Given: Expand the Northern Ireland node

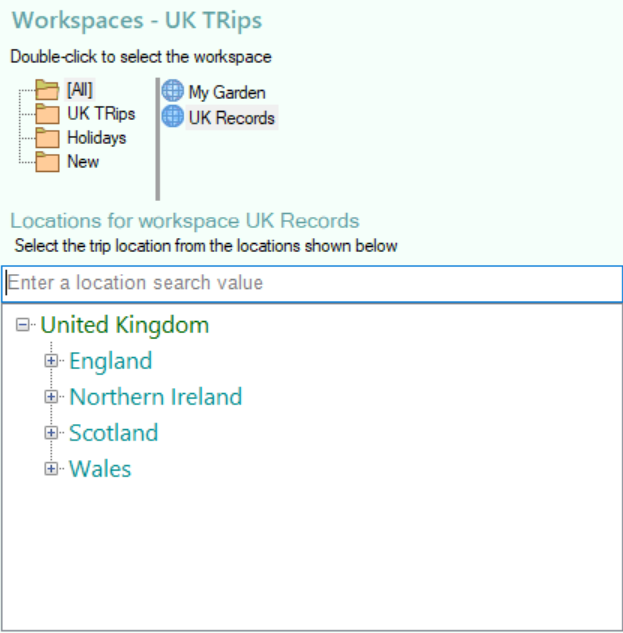Looking at the screenshot, I should click(x=51, y=396).
